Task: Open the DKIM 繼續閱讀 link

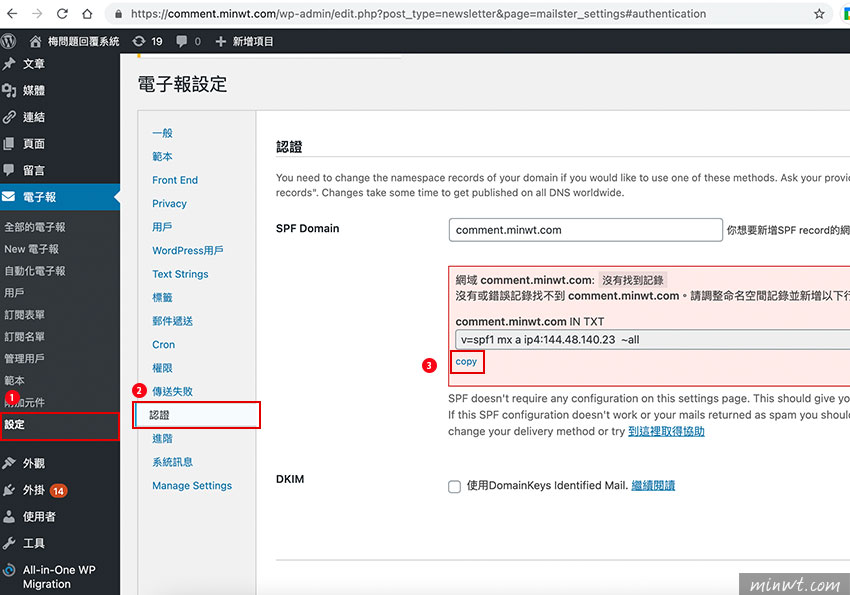Action: (x=653, y=486)
